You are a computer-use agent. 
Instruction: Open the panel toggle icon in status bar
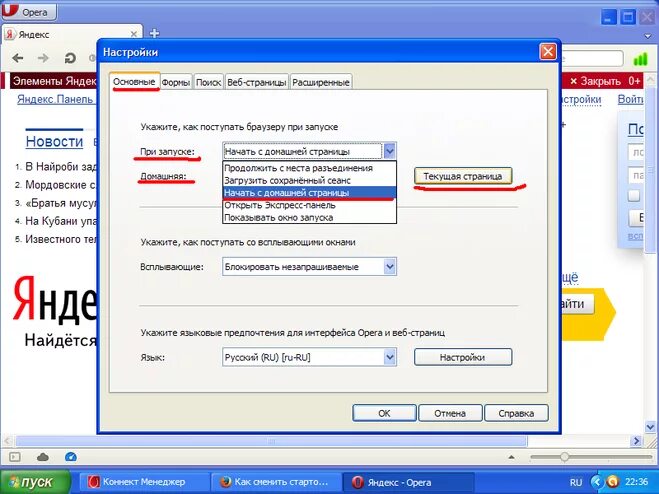[x=15, y=457]
